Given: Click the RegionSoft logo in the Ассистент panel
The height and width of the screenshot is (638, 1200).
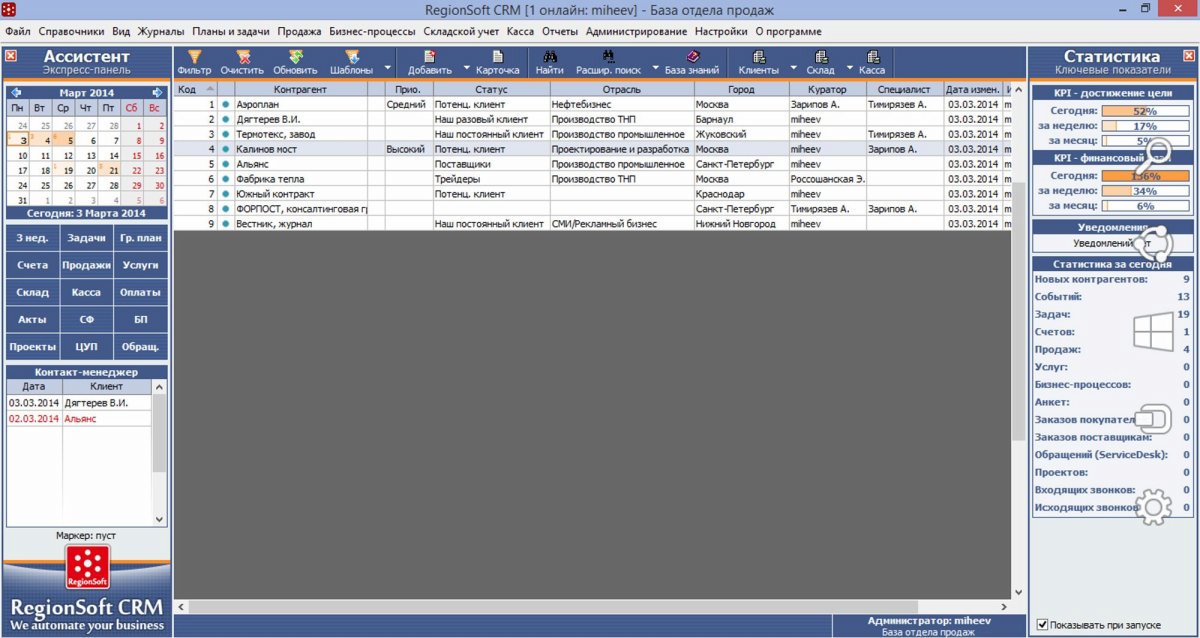Looking at the screenshot, I should coord(87,568).
